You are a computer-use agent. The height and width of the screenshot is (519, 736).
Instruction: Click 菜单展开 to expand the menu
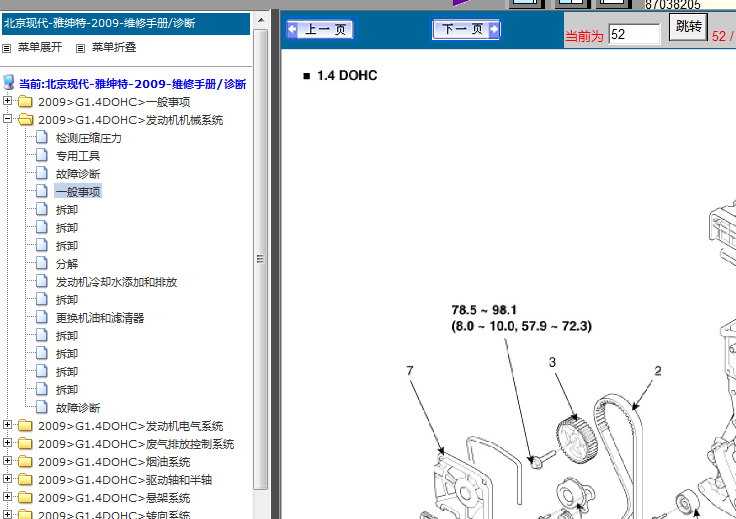coord(40,47)
